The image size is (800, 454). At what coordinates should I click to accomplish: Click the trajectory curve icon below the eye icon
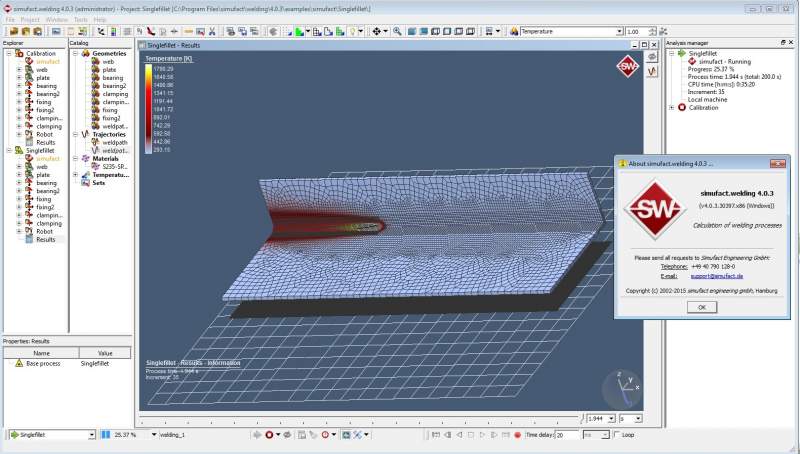click(x=652, y=72)
